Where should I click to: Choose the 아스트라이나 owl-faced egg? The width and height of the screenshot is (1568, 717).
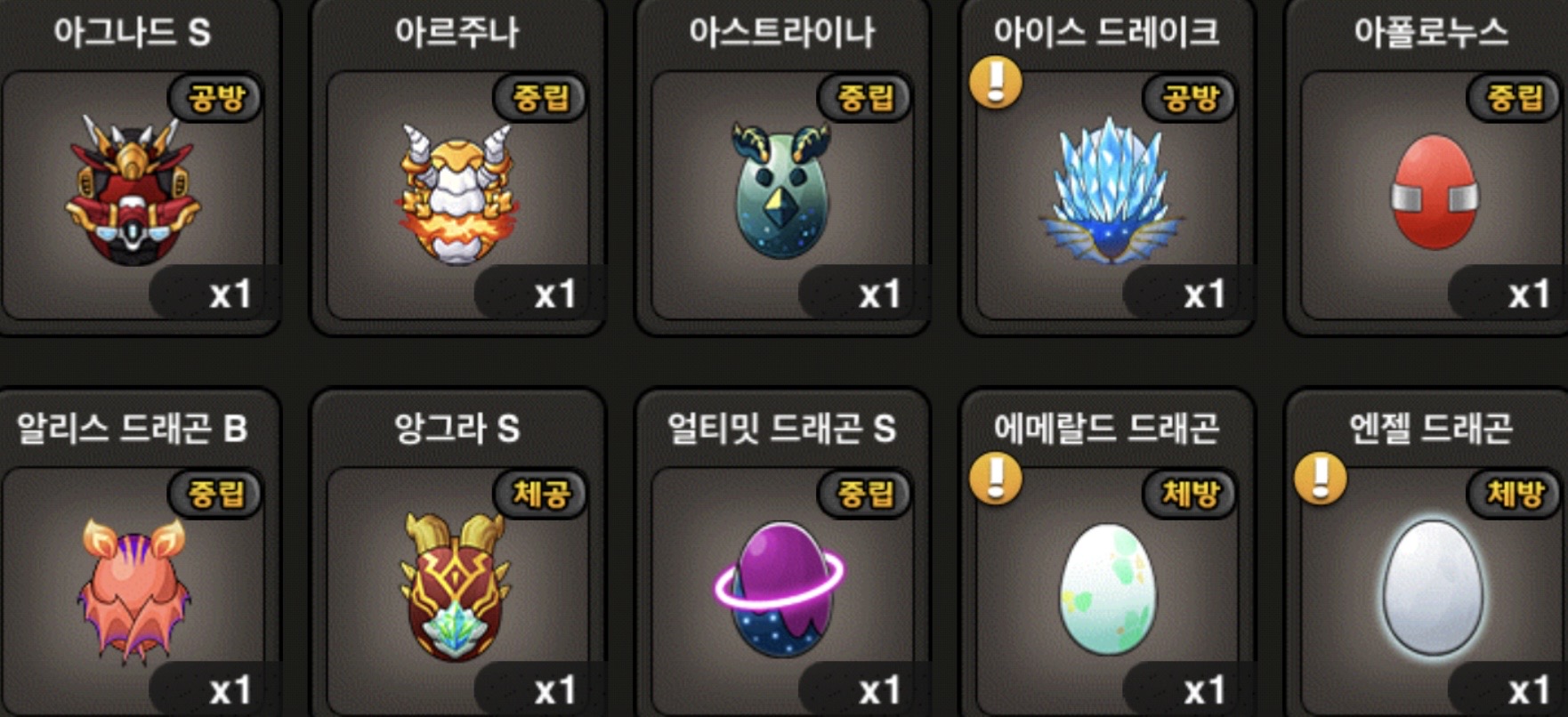point(782,190)
